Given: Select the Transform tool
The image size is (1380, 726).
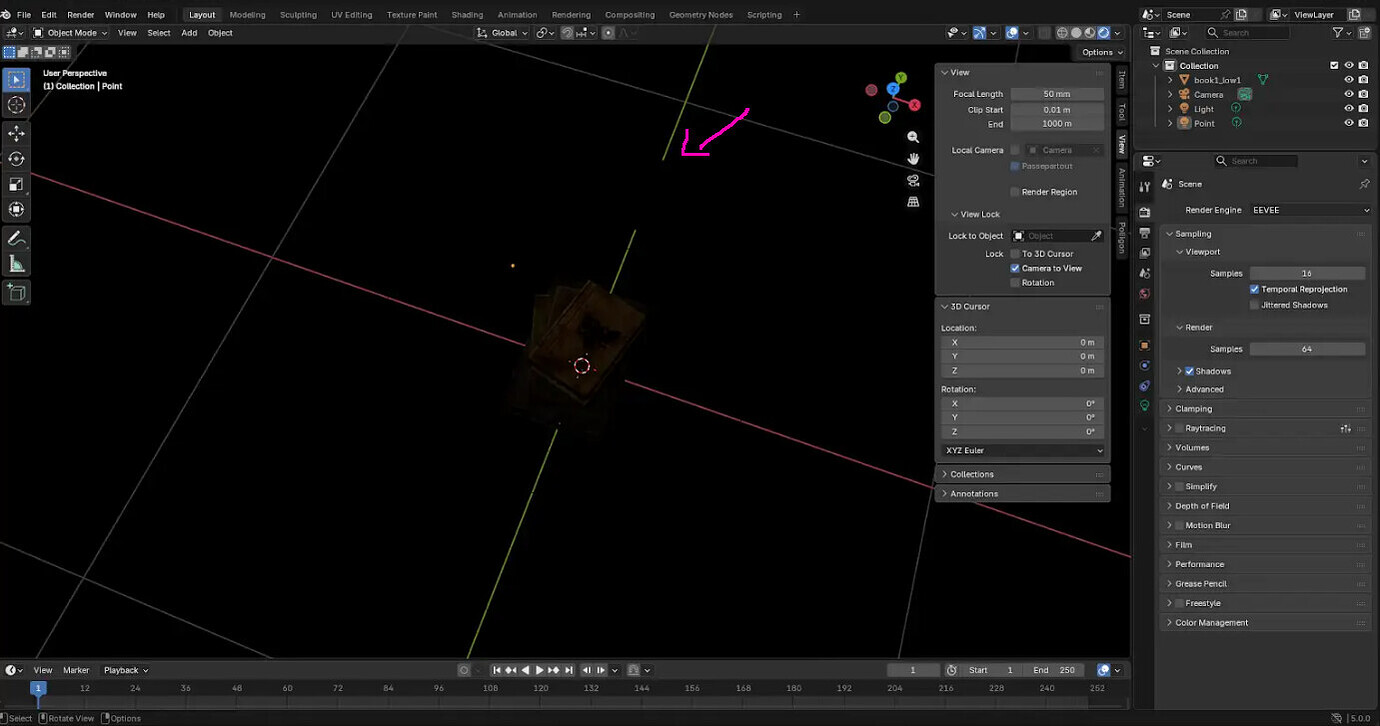Looking at the screenshot, I should click(17, 209).
